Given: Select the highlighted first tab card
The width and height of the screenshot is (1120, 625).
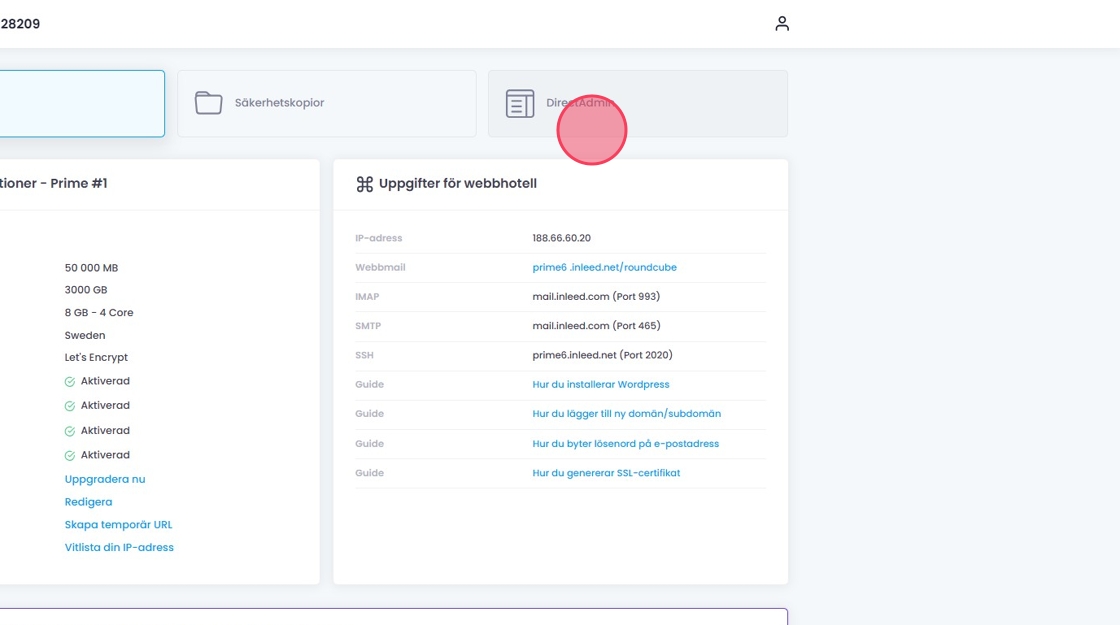Looking at the screenshot, I should tap(80, 103).
